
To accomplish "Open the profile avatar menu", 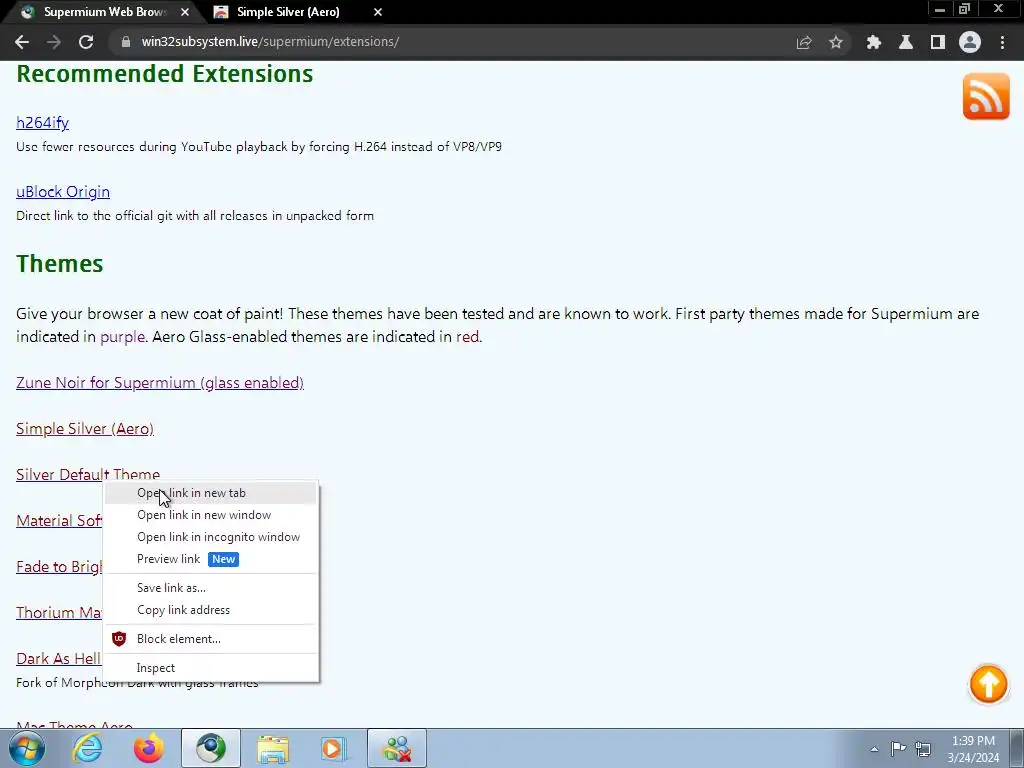I will pos(970,42).
